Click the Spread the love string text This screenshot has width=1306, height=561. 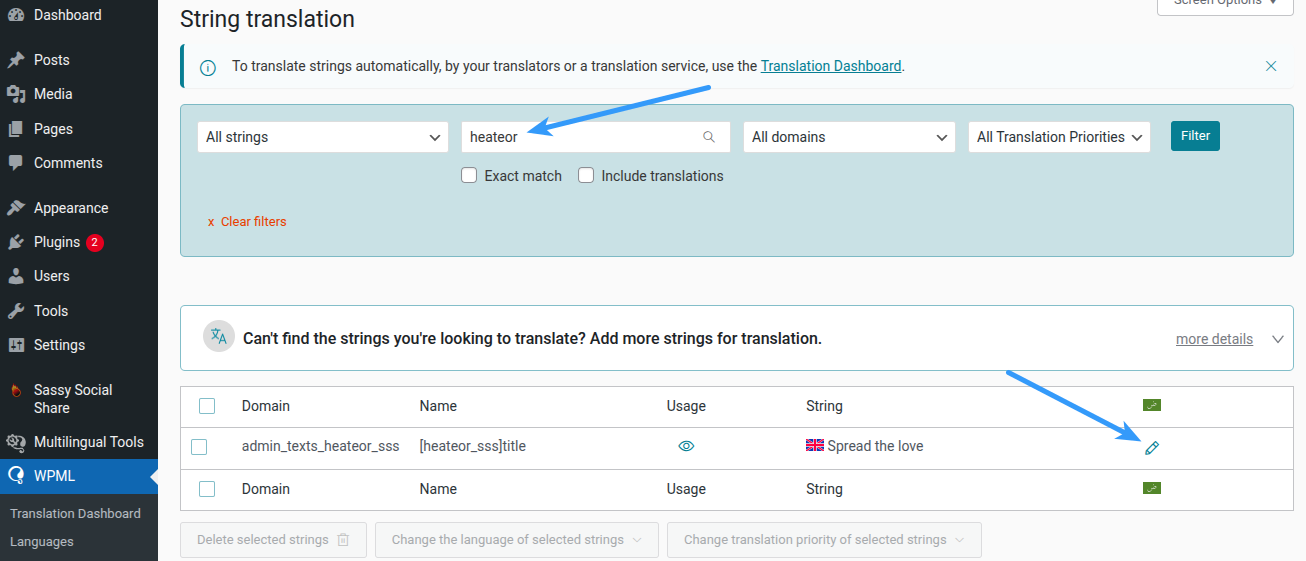[x=875, y=446]
